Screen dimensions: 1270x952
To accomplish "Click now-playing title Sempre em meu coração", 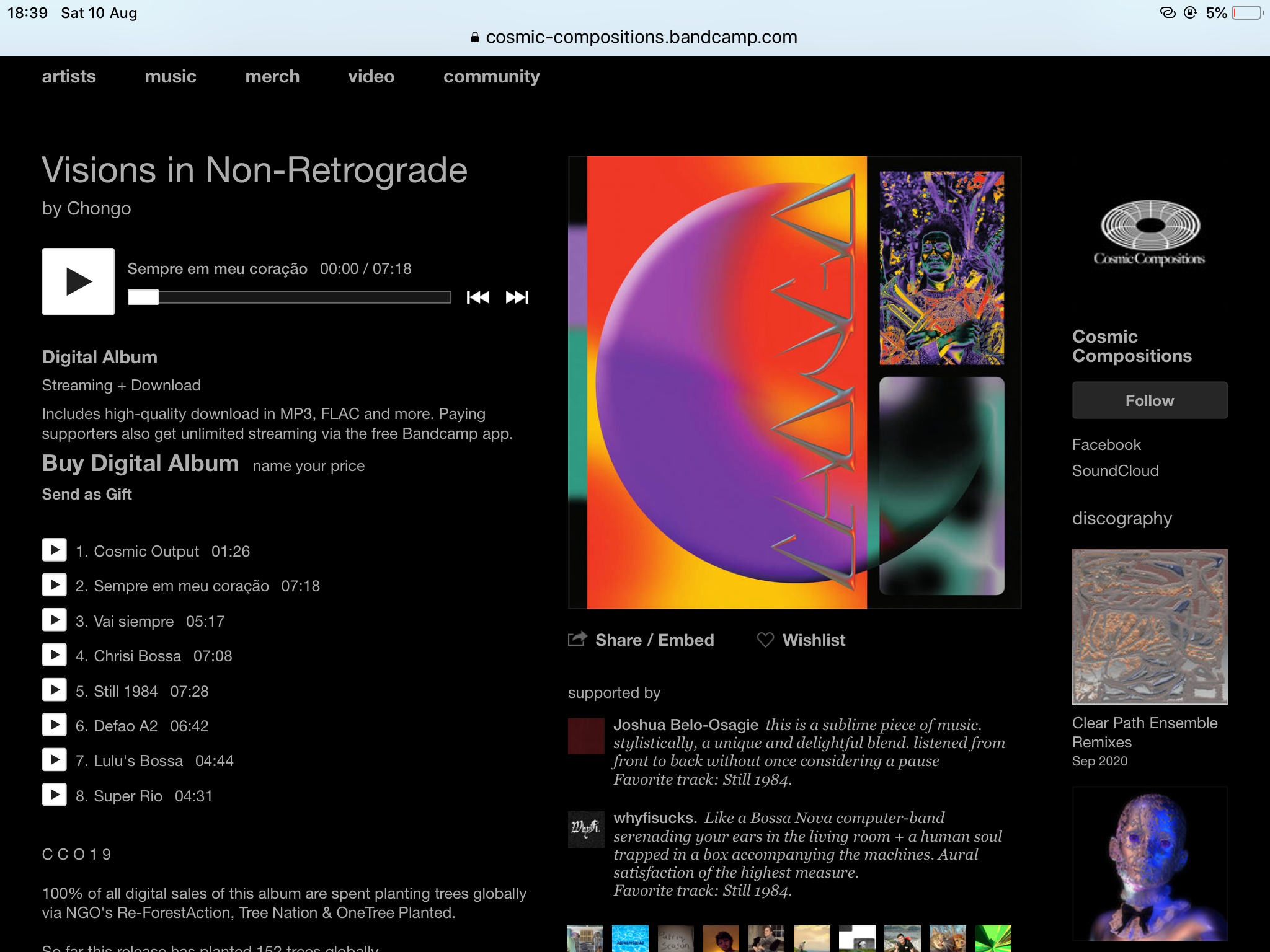I will tap(217, 268).
